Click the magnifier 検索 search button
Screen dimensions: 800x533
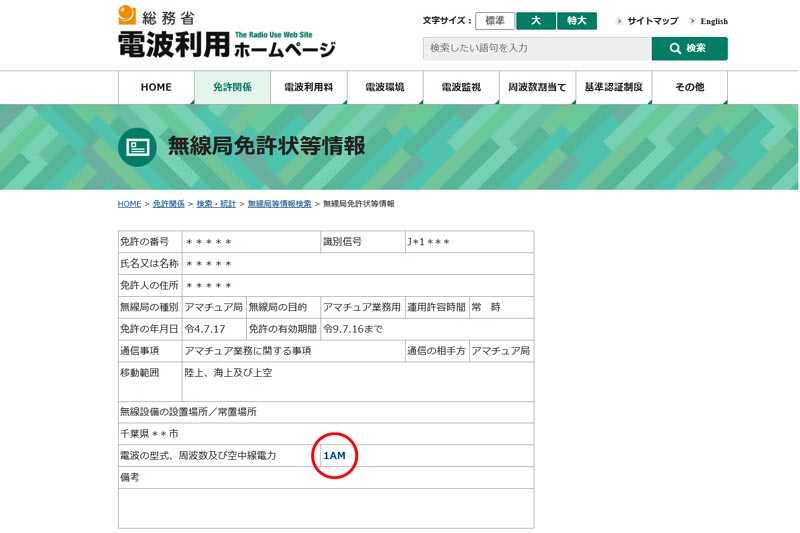(689, 48)
